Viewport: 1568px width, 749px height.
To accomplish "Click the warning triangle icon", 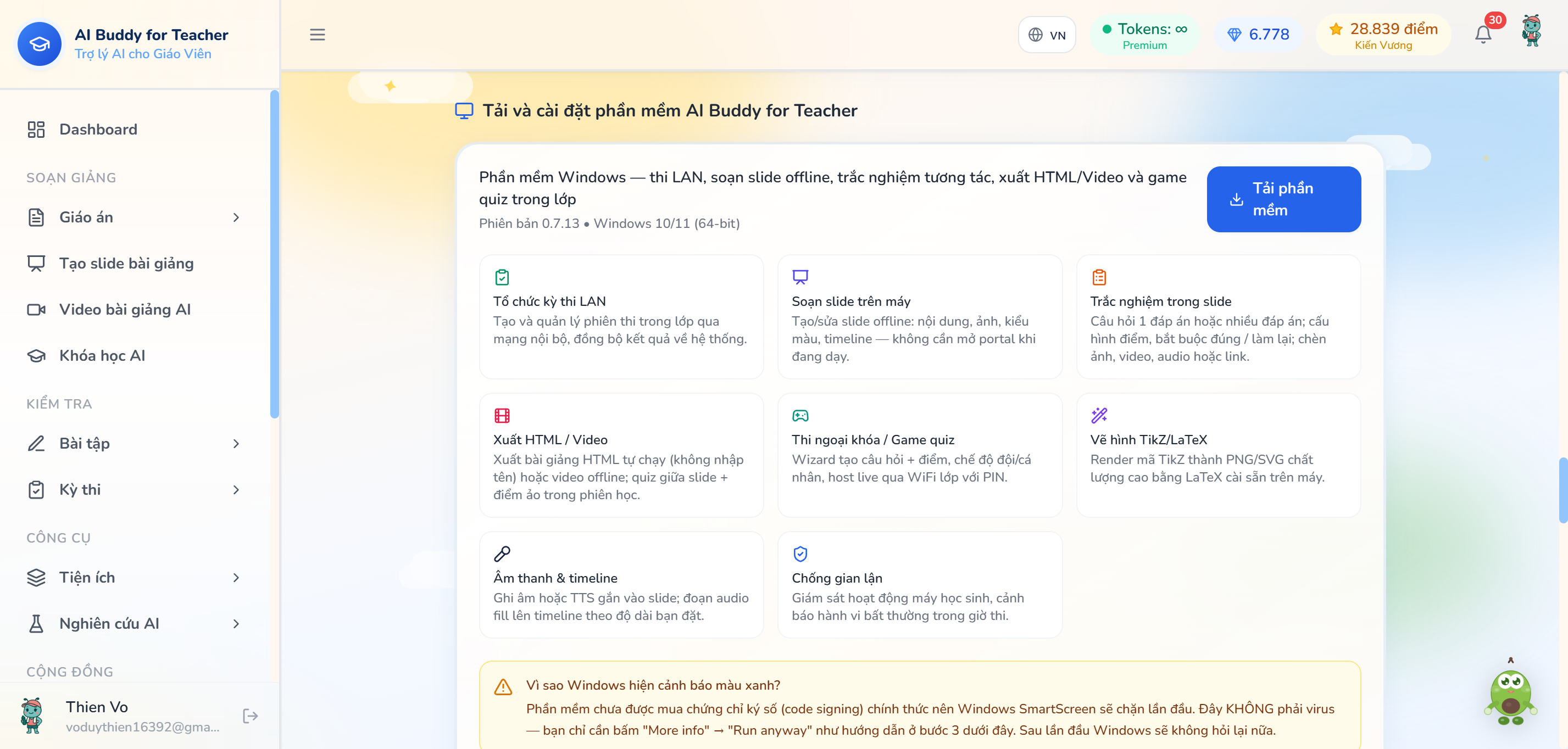I will click(x=503, y=687).
